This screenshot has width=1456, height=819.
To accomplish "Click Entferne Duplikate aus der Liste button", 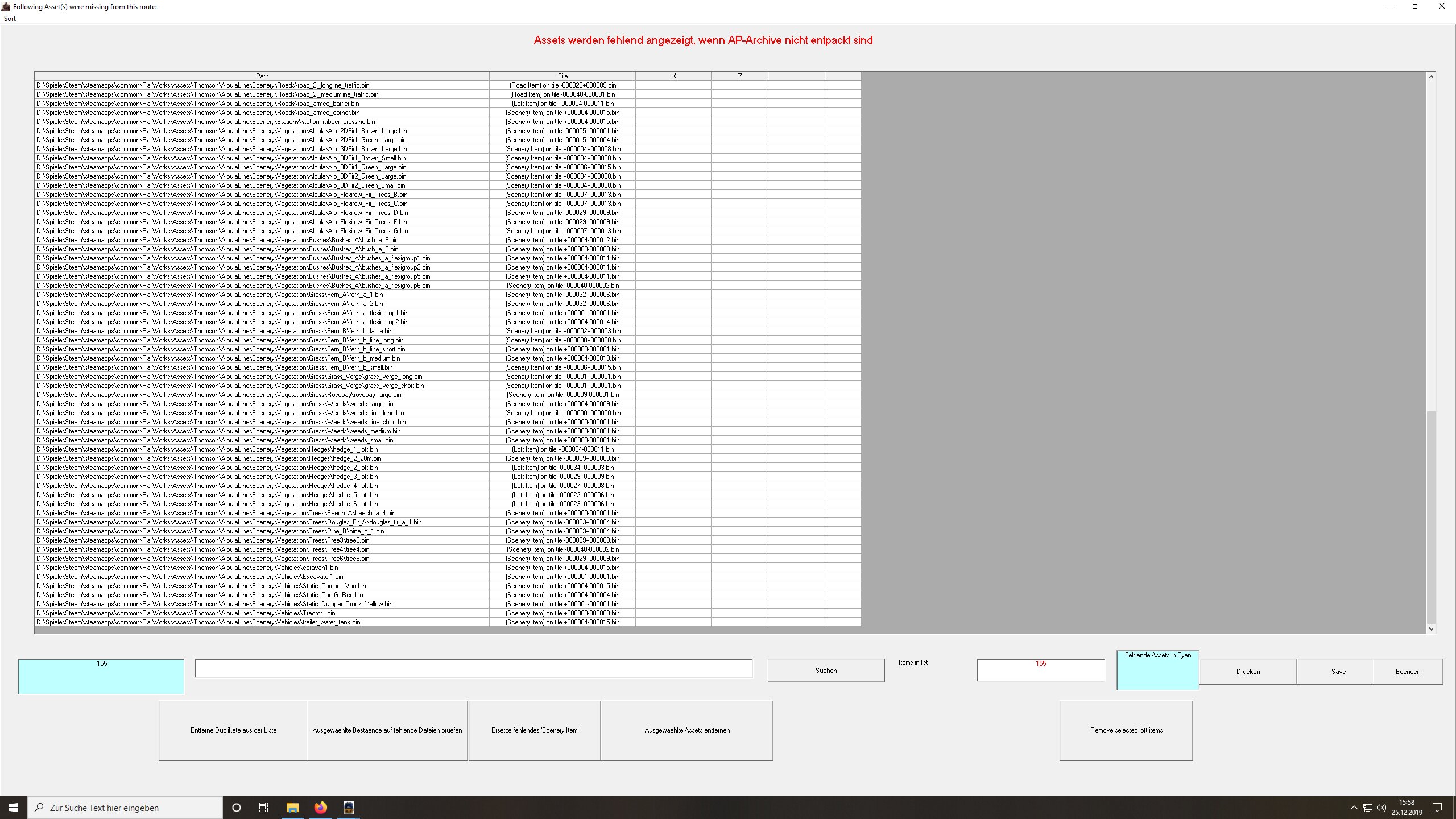I will click(233, 730).
